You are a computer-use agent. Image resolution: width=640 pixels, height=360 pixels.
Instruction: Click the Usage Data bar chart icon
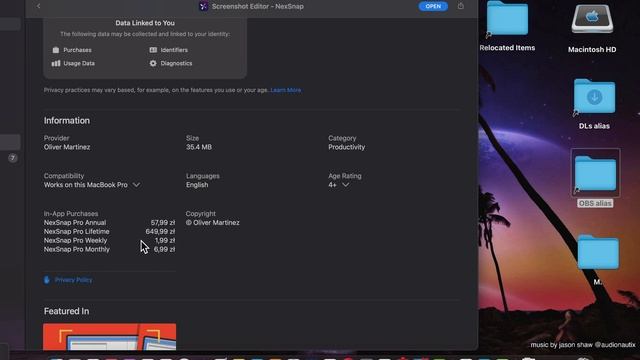(x=56, y=63)
